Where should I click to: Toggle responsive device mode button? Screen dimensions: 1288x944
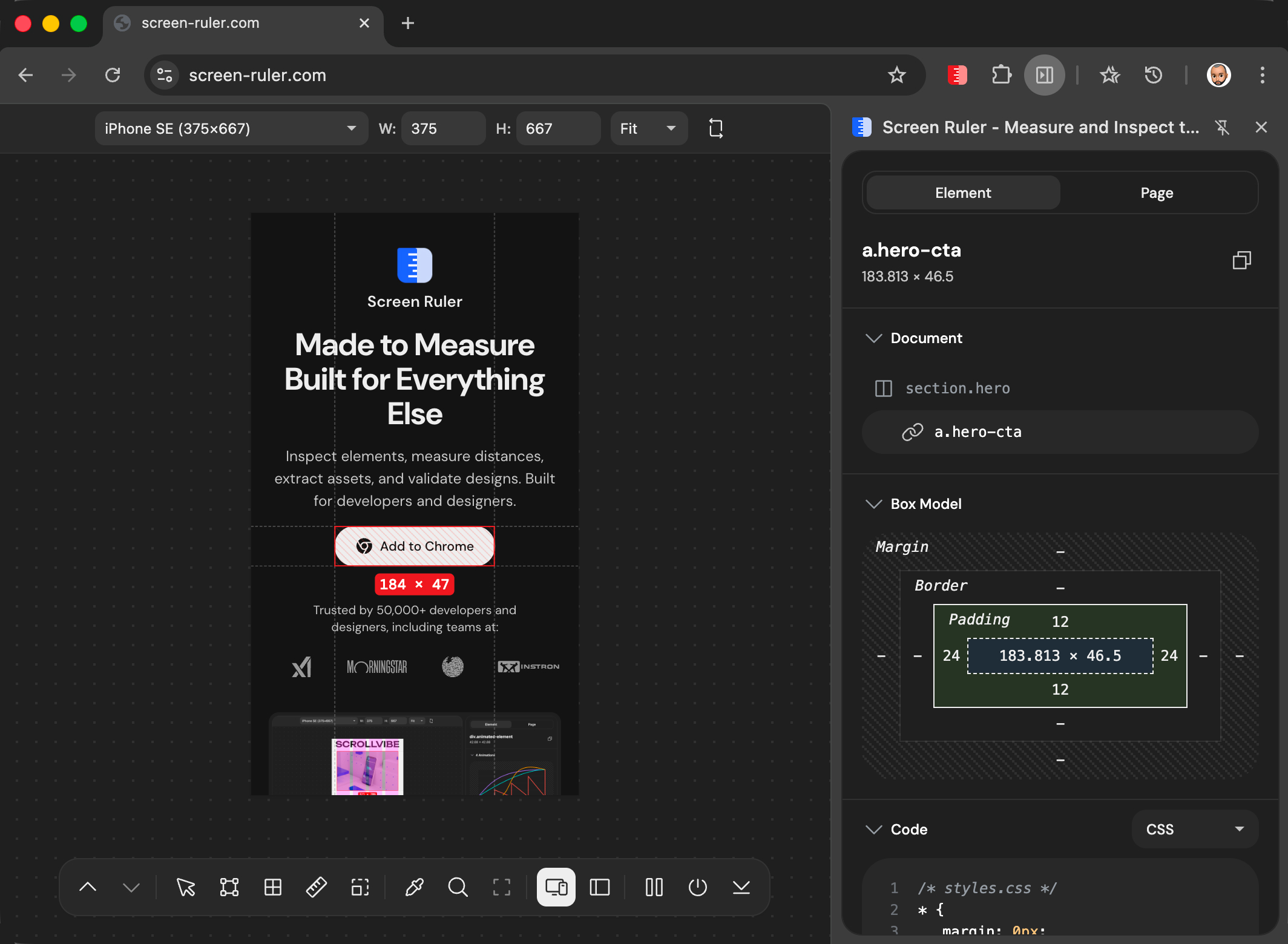pos(556,887)
